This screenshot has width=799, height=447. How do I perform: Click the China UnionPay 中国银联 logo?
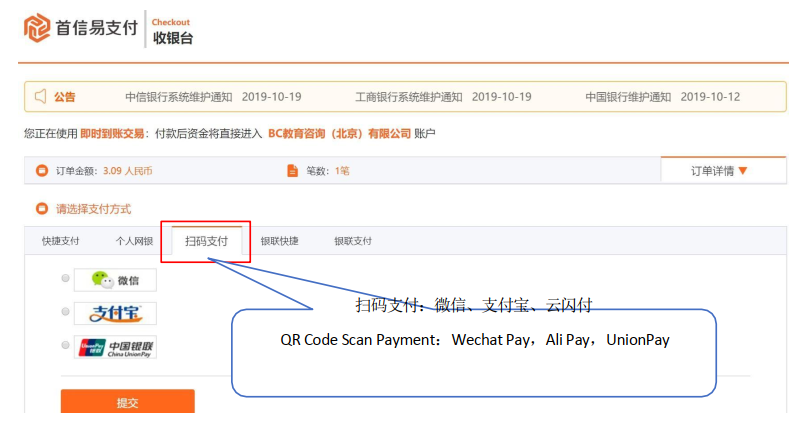coord(115,347)
